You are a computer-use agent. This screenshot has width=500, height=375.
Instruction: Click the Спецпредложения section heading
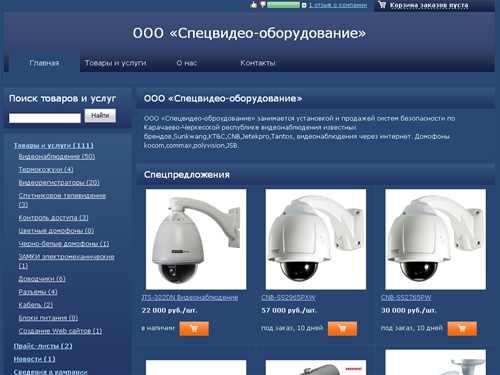[187, 175]
